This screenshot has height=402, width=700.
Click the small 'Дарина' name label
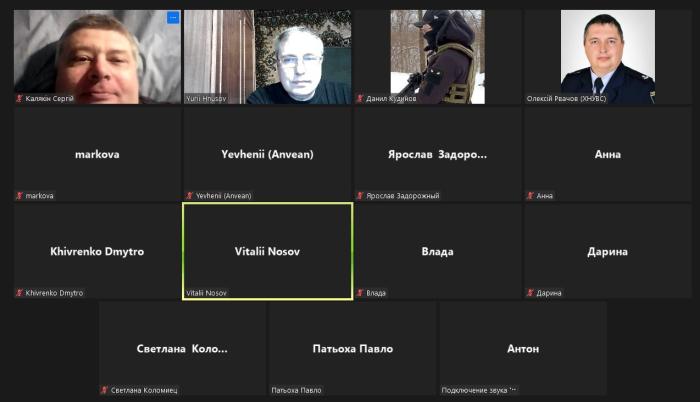pos(549,293)
